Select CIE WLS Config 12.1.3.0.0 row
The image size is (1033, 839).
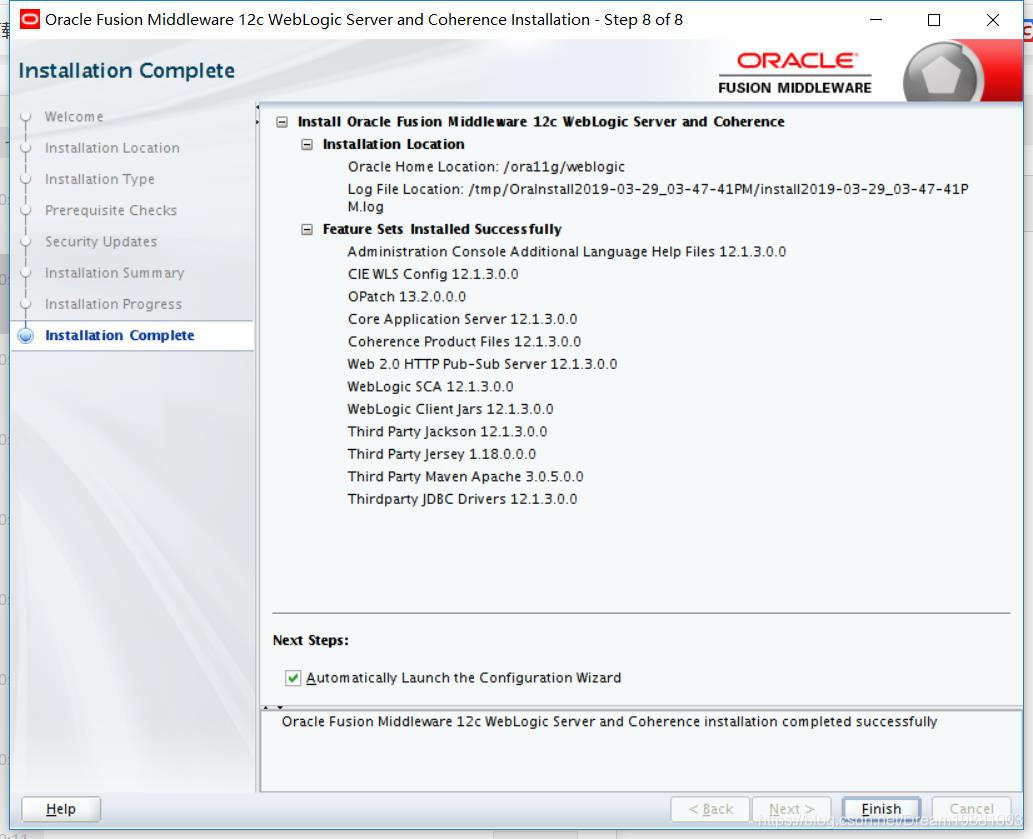[433, 274]
